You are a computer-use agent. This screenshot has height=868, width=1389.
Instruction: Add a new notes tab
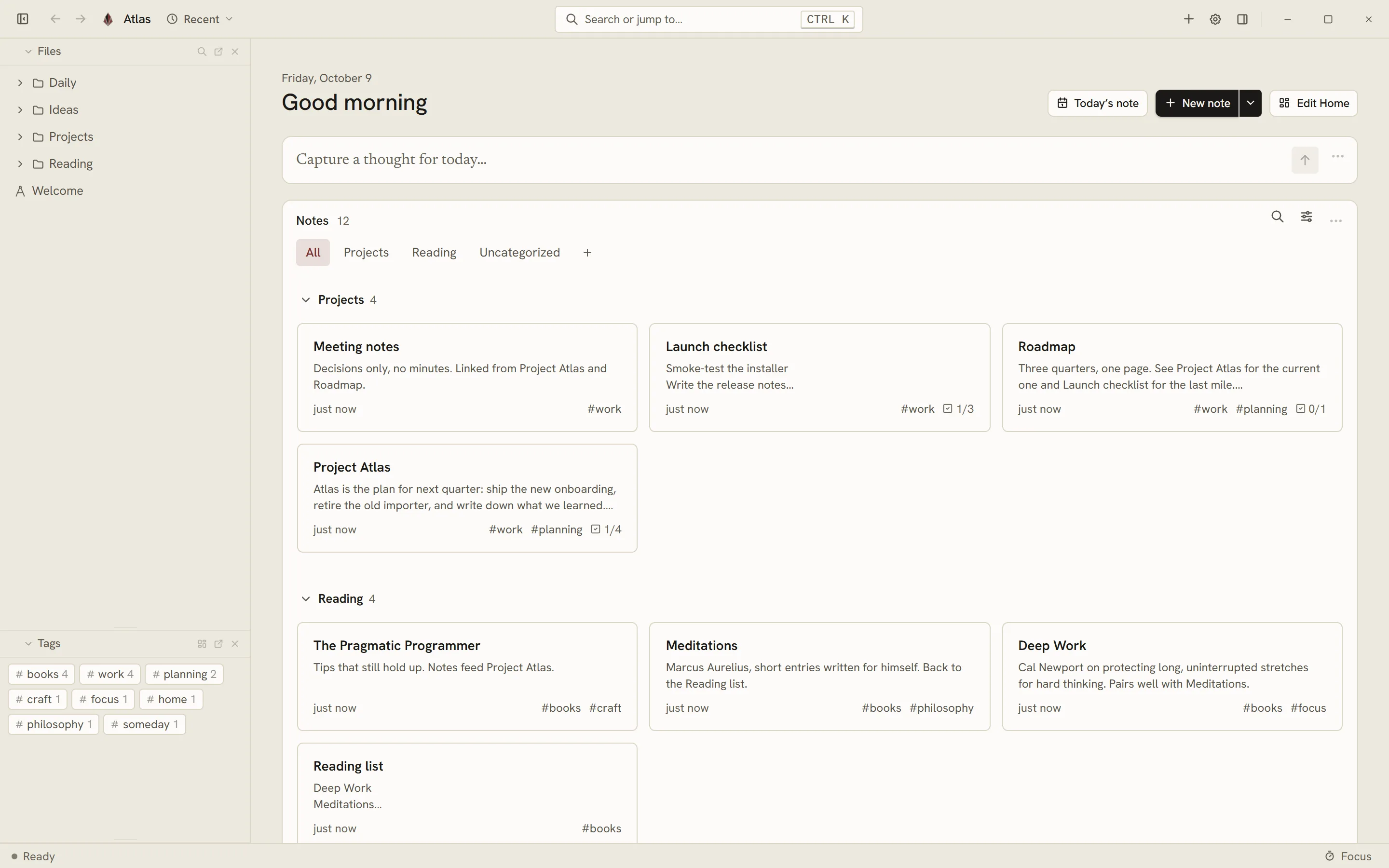(x=587, y=253)
